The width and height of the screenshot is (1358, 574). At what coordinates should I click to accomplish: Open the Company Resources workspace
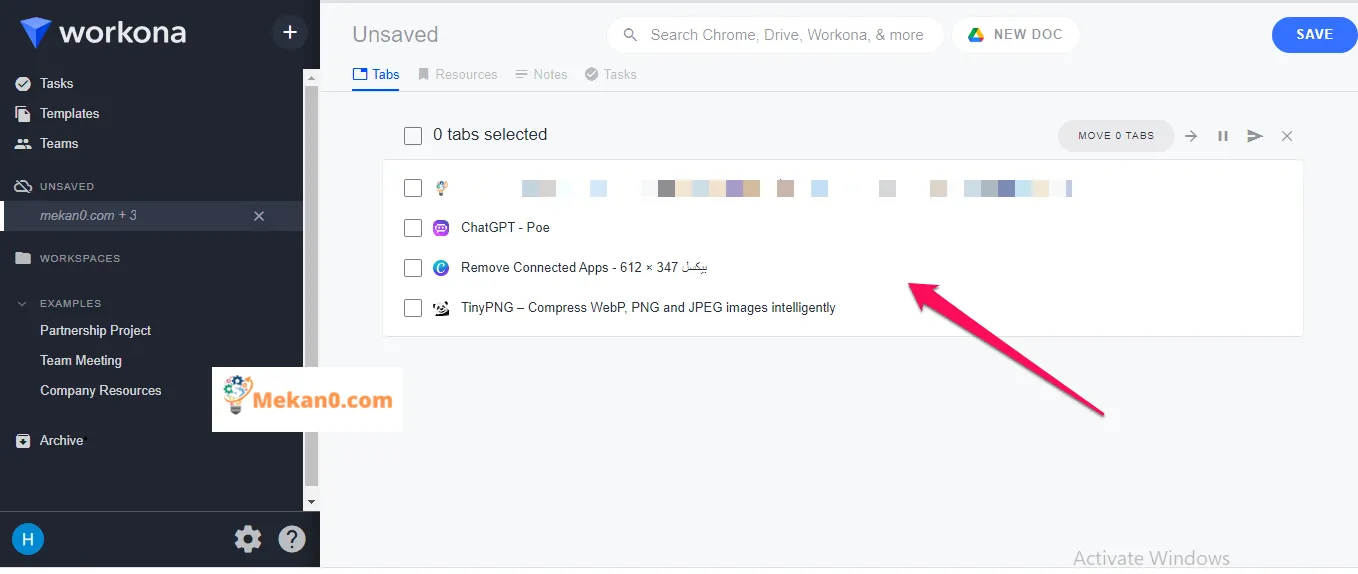pos(100,390)
